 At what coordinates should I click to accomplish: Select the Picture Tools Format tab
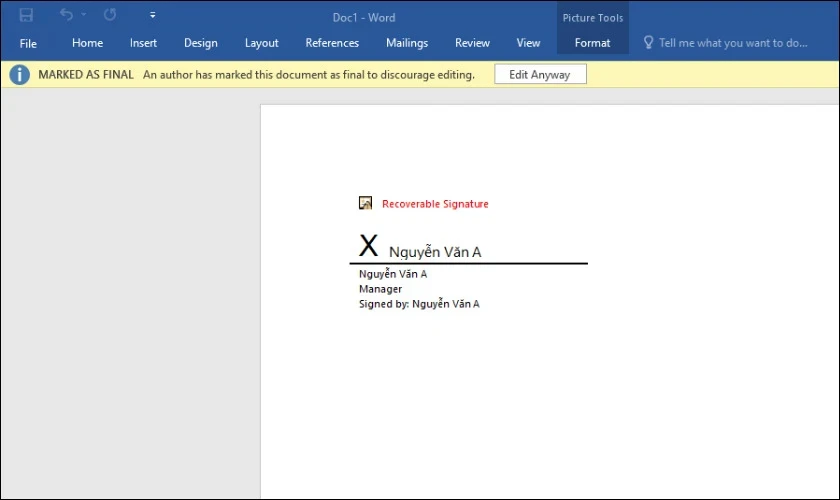click(592, 43)
